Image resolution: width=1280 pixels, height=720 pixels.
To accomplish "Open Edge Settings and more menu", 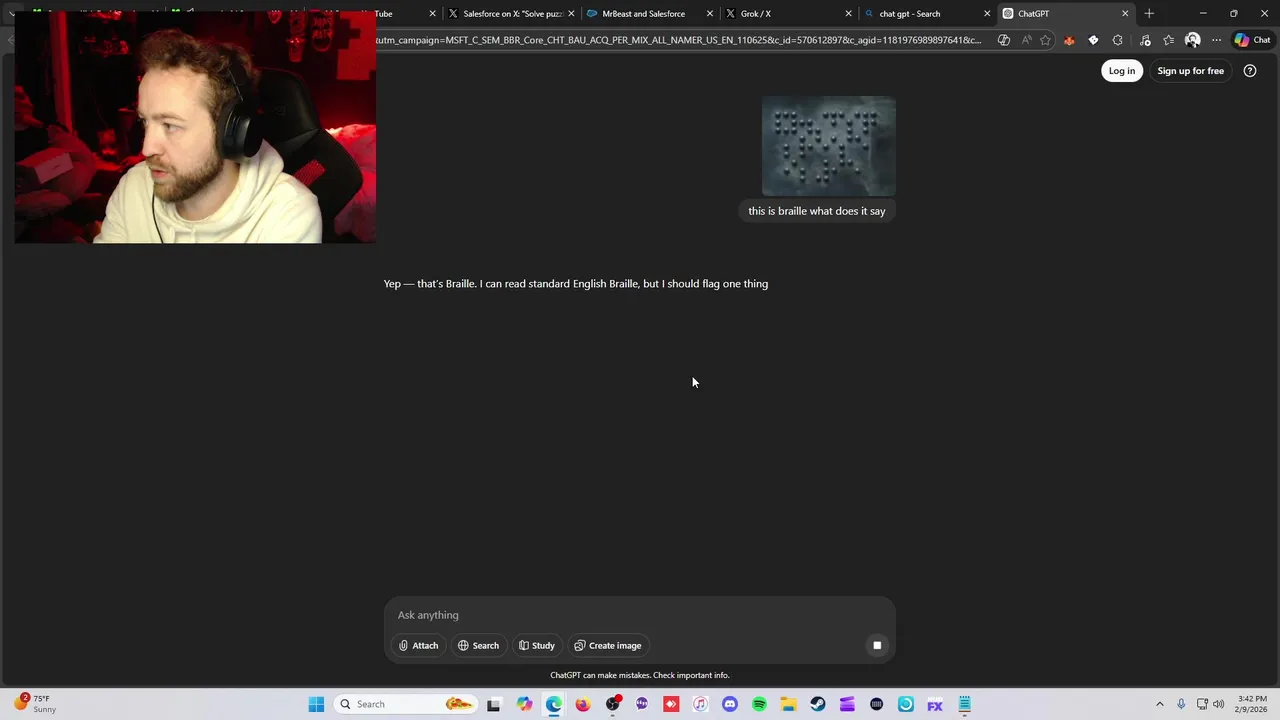I will click(x=1216, y=40).
